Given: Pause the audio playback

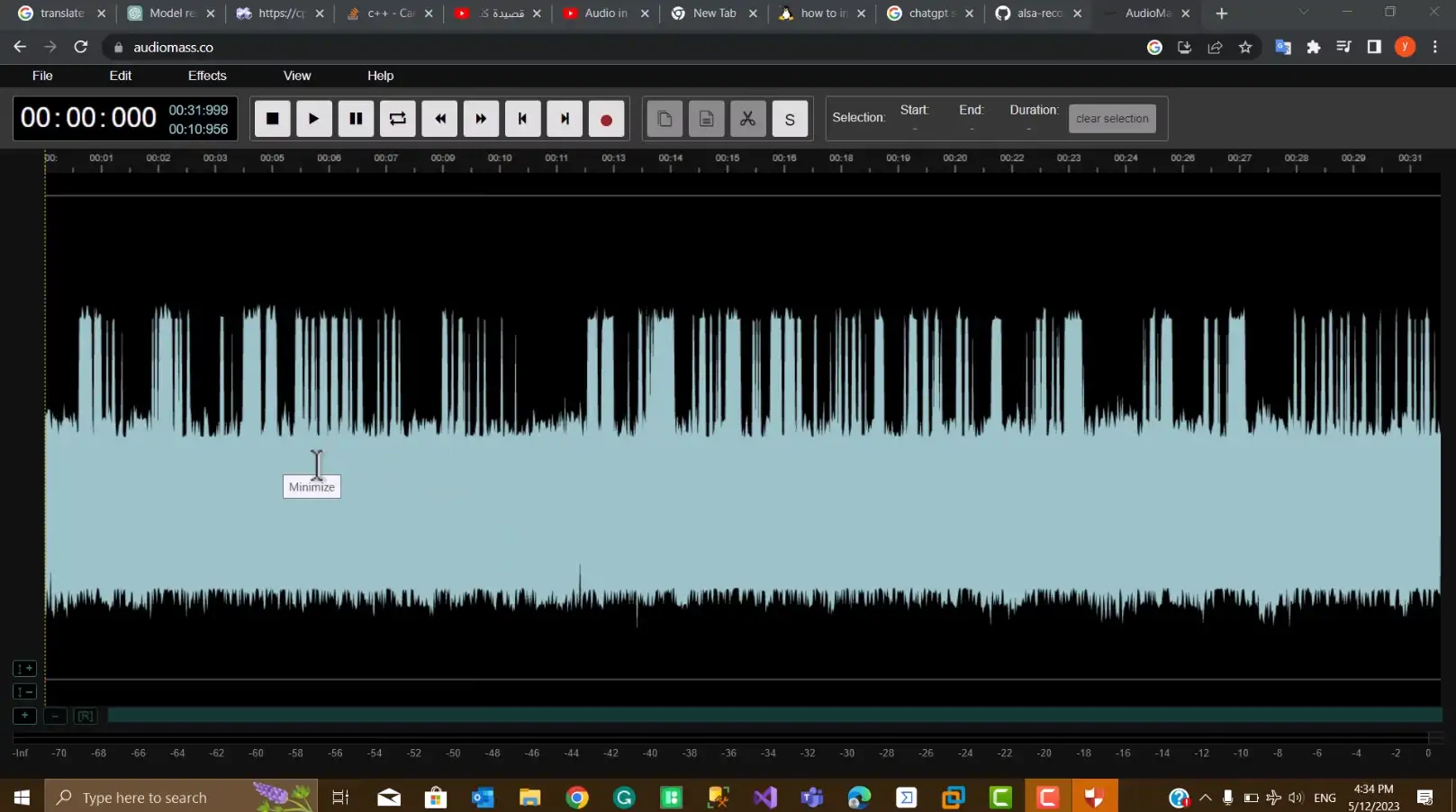Looking at the screenshot, I should 356,119.
